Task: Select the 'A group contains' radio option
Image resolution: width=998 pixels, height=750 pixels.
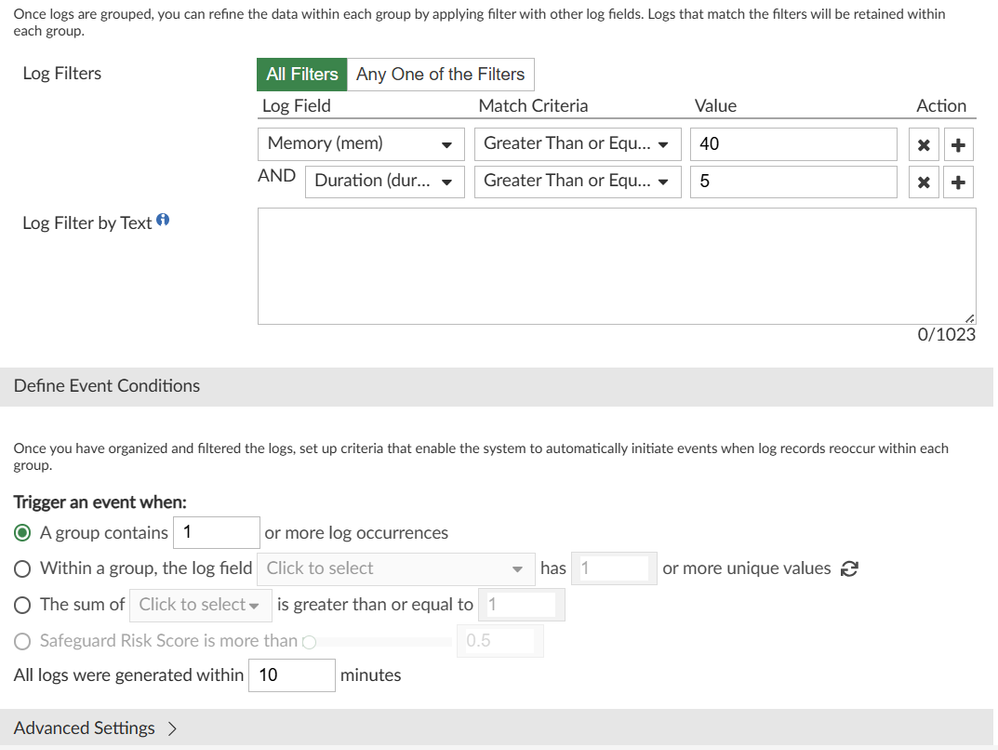Action: click(x=23, y=533)
